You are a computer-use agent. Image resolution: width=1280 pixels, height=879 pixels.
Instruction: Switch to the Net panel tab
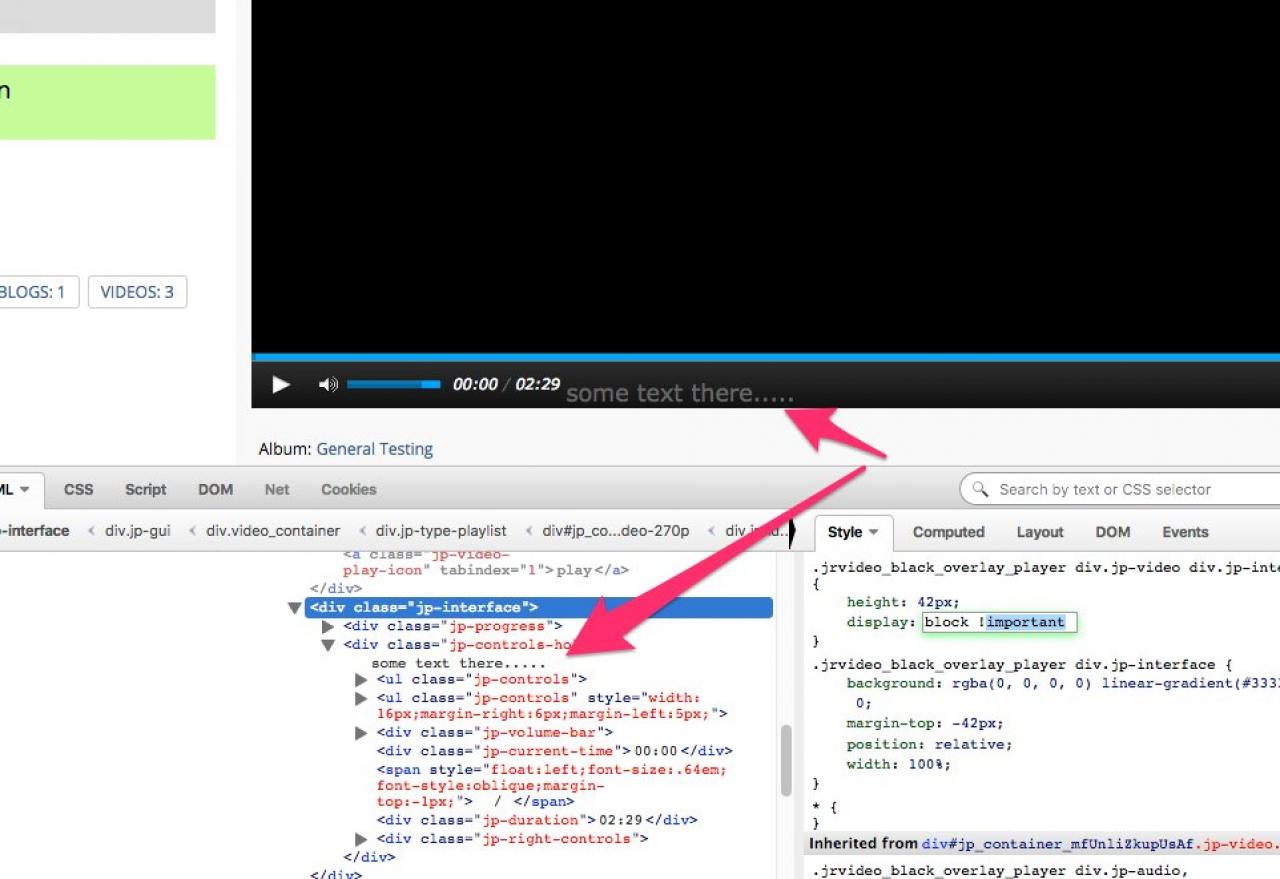click(x=277, y=489)
